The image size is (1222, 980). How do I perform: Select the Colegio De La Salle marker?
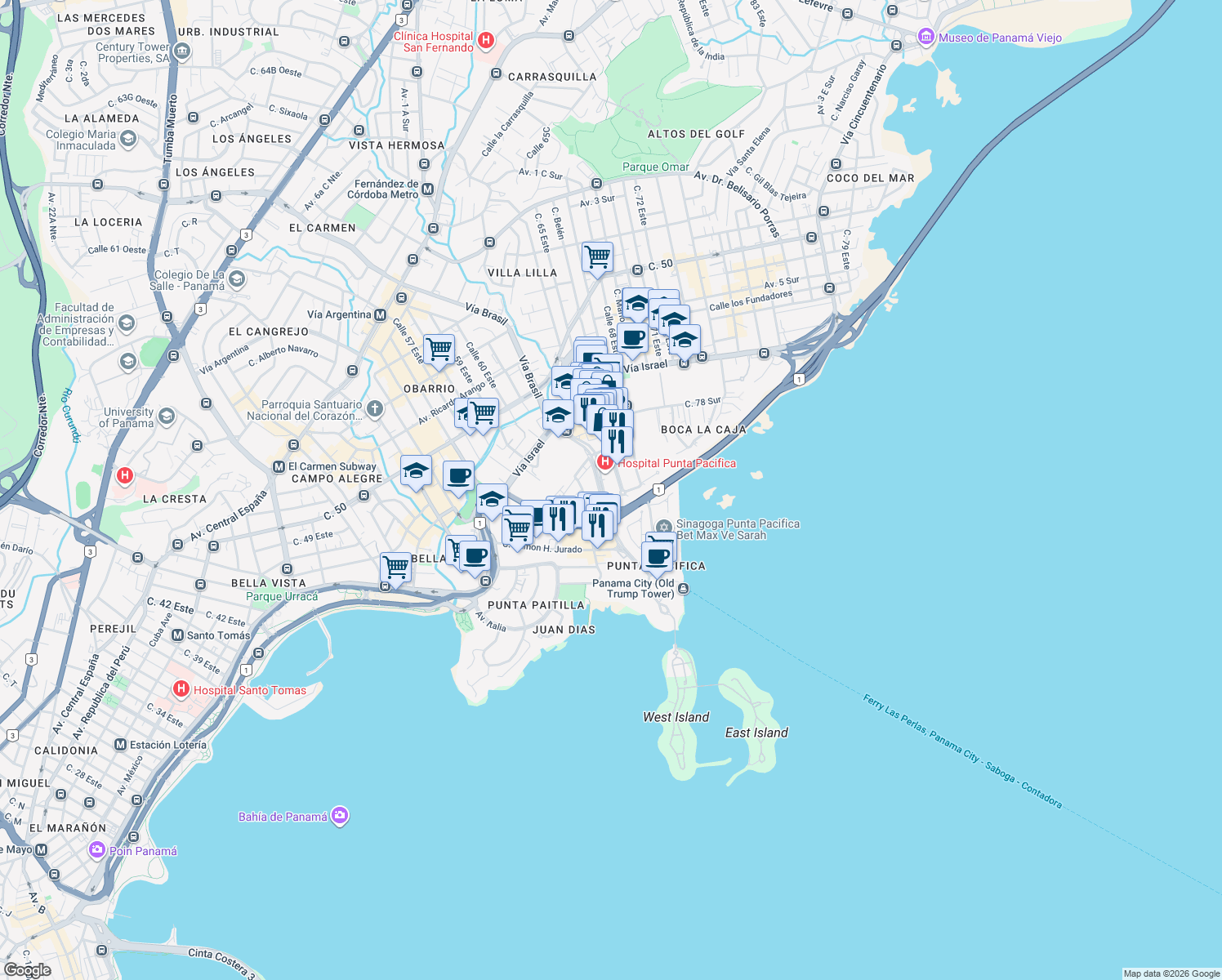click(236, 278)
